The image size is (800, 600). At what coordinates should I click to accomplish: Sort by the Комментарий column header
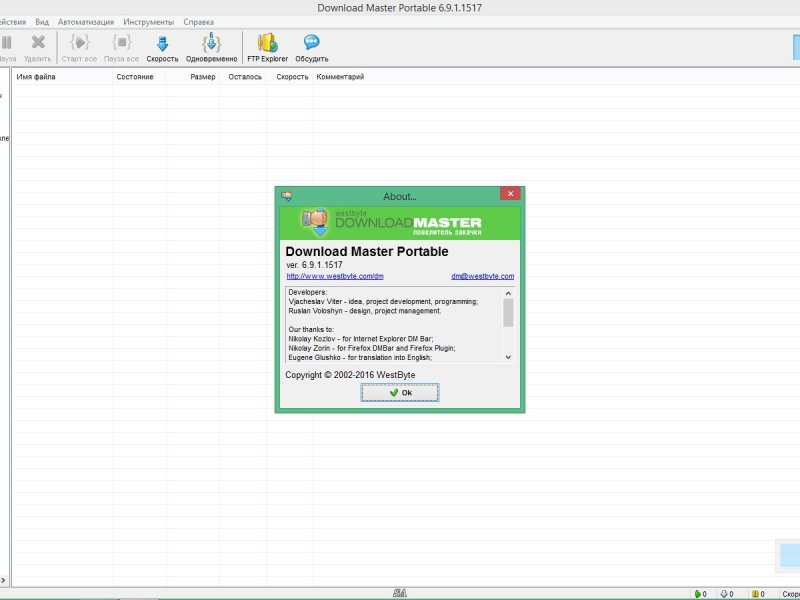point(340,77)
